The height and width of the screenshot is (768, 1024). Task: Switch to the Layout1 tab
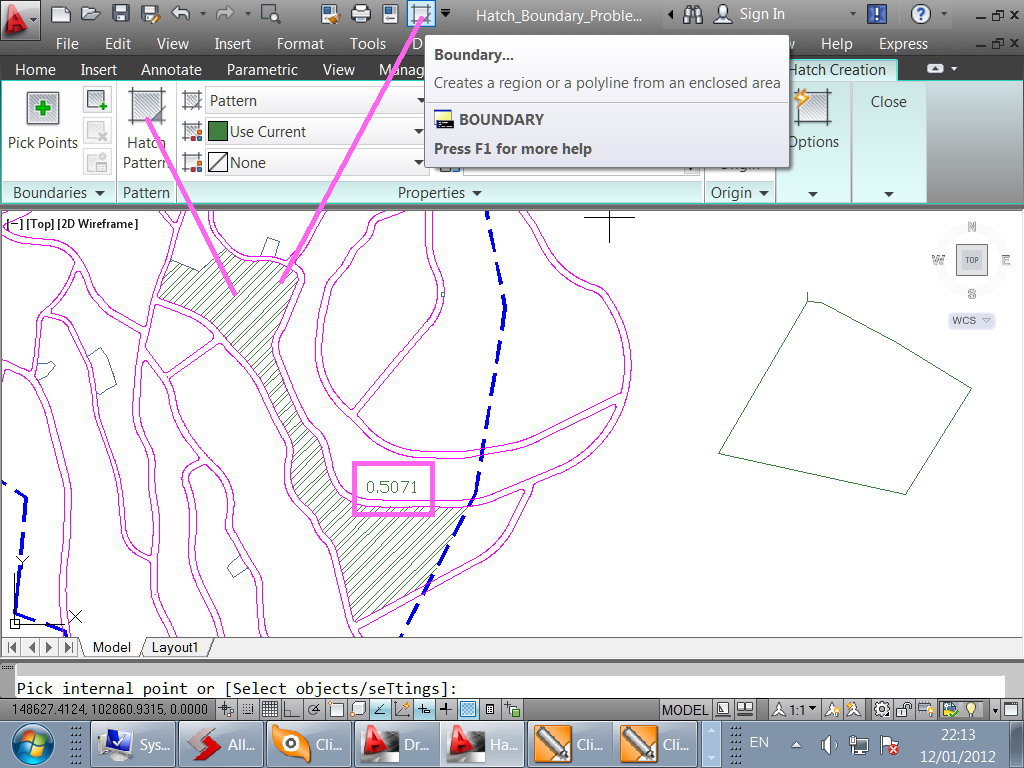pos(174,647)
